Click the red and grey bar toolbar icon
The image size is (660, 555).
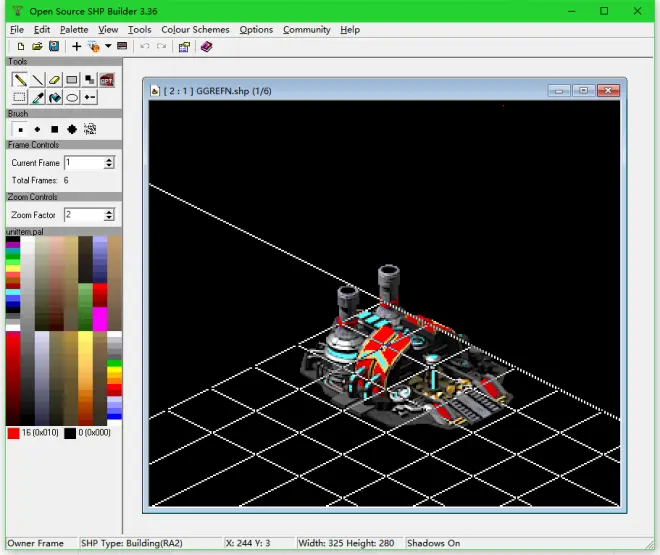click(x=122, y=46)
